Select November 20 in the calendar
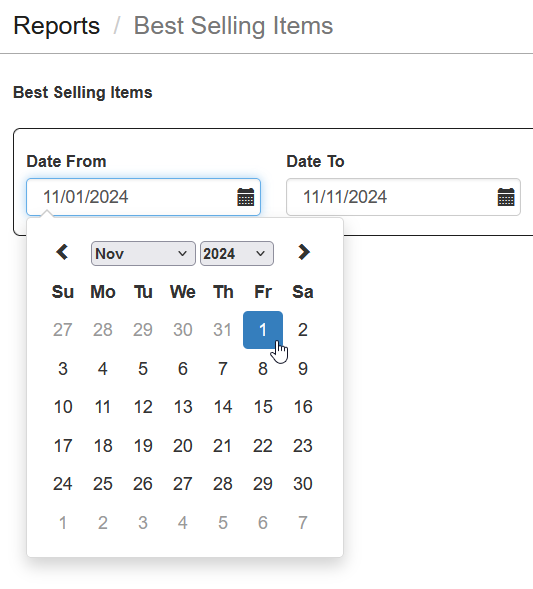Screen dimensions: 533x589 click(x=183, y=446)
